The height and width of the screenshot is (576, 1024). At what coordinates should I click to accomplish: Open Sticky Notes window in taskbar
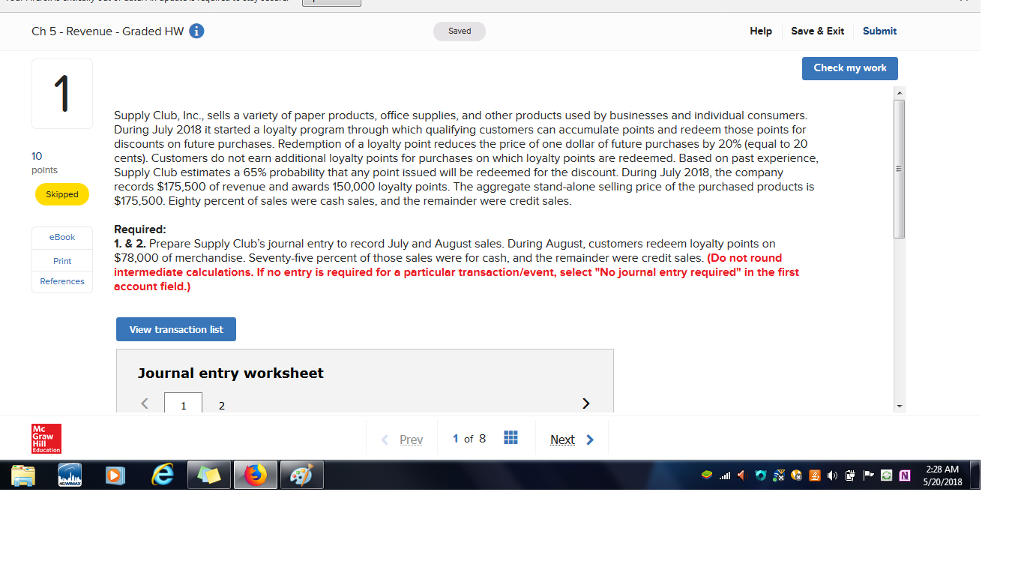pos(209,475)
